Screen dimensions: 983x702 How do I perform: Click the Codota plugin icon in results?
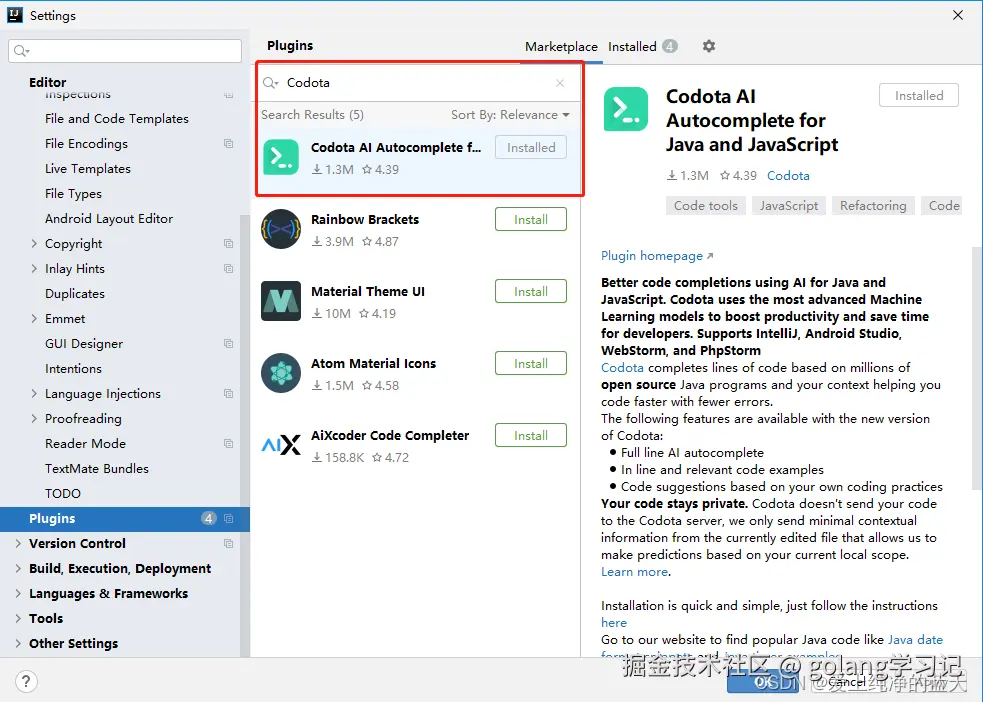pyautogui.click(x=281, y=157)
